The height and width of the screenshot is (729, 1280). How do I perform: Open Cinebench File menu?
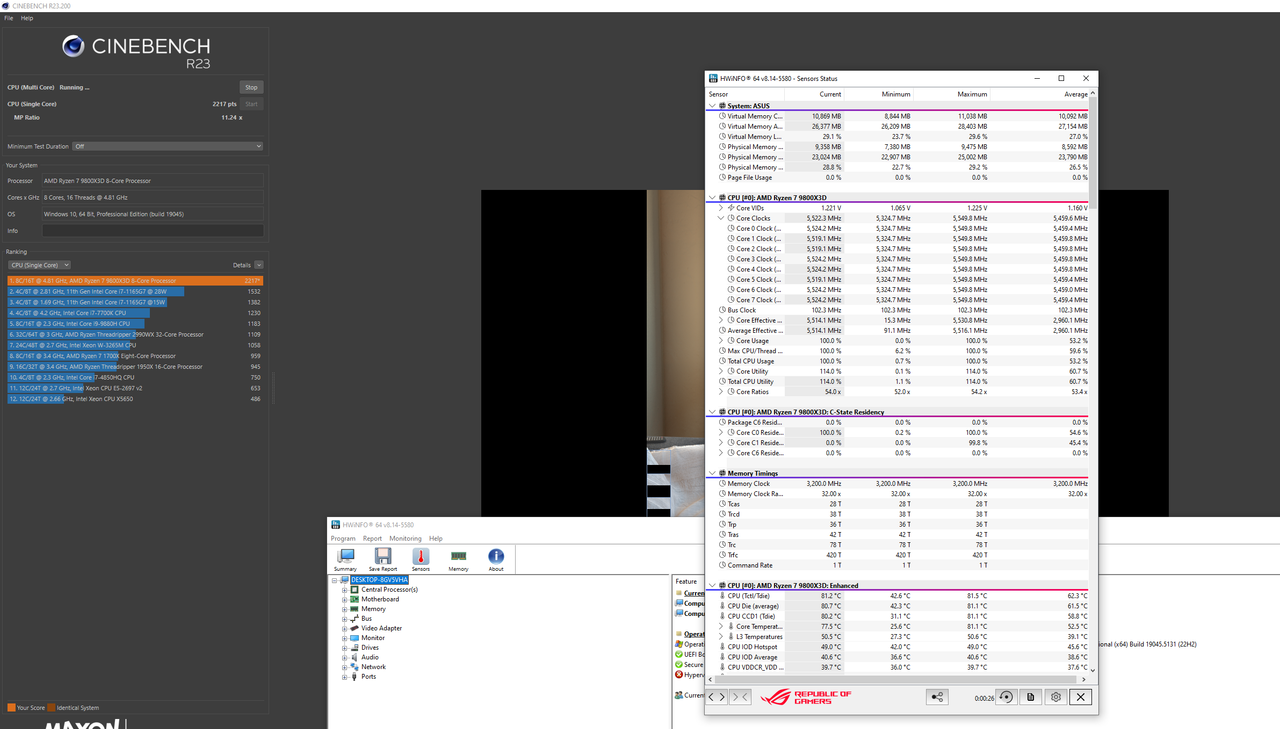coord(9,18)
